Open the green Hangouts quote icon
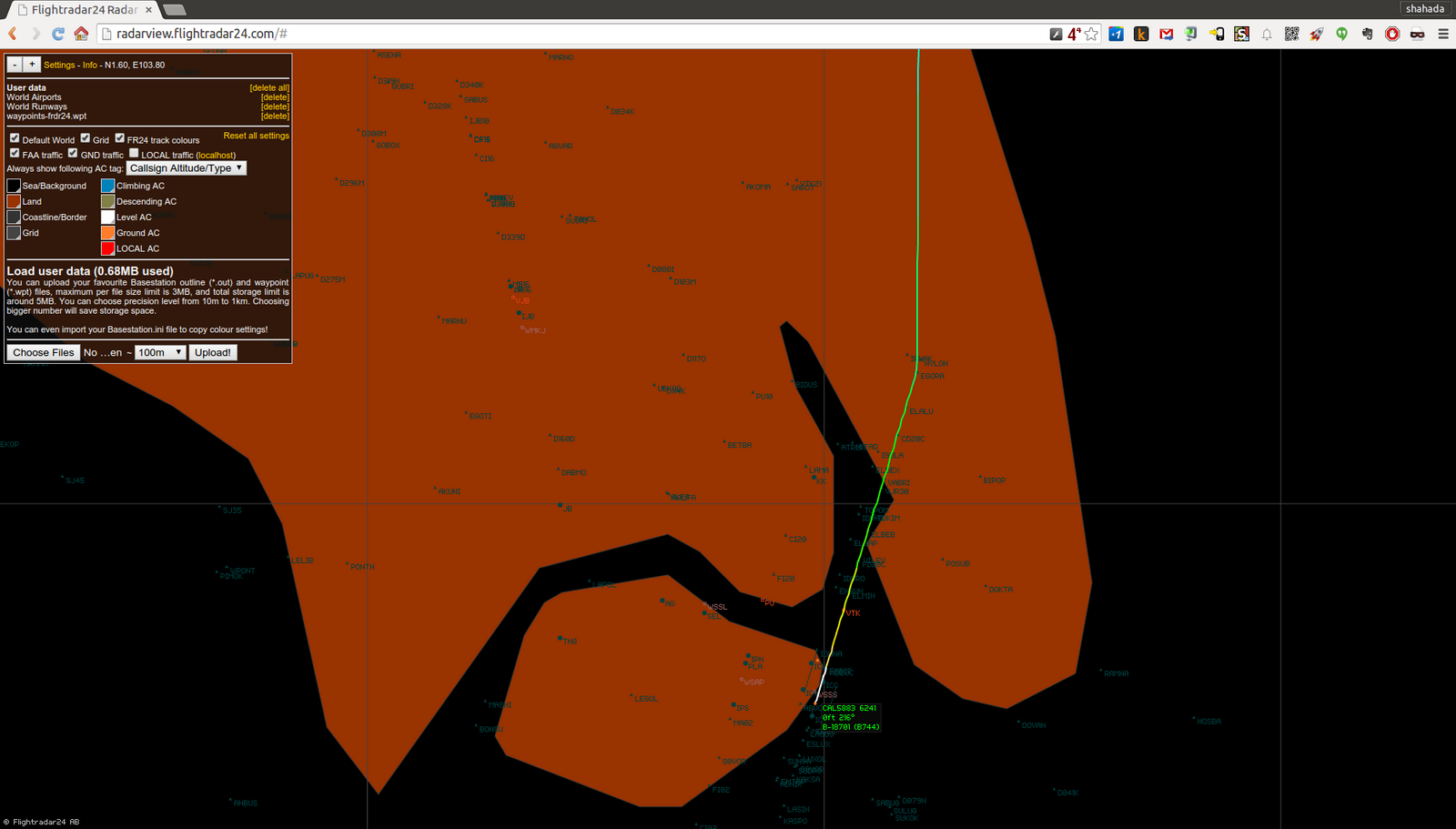 [x=1341, y=34]
